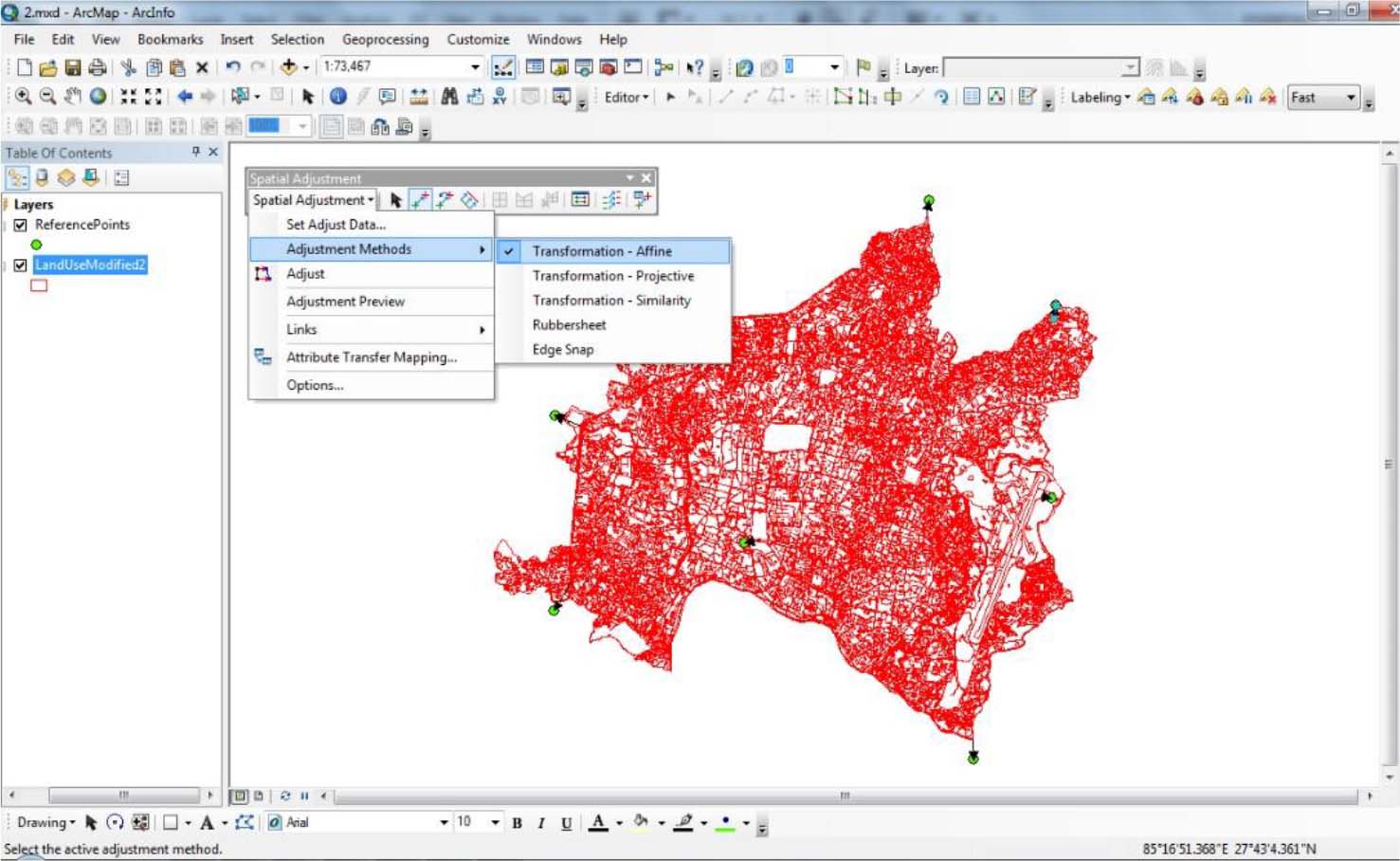Click the Add Data button icon
Screen dimensions: 1400x861
(x=288, y=67)
